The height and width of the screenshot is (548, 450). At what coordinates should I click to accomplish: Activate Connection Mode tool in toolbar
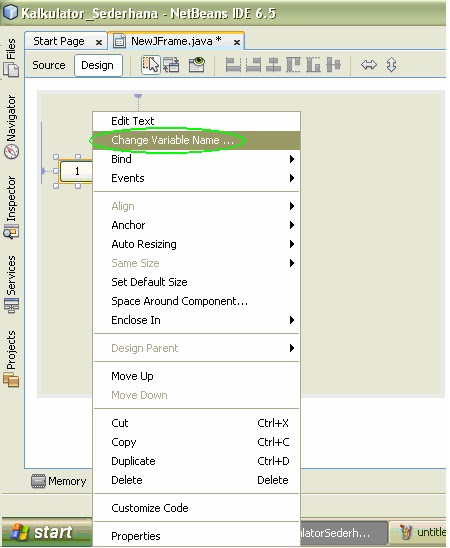171,65
